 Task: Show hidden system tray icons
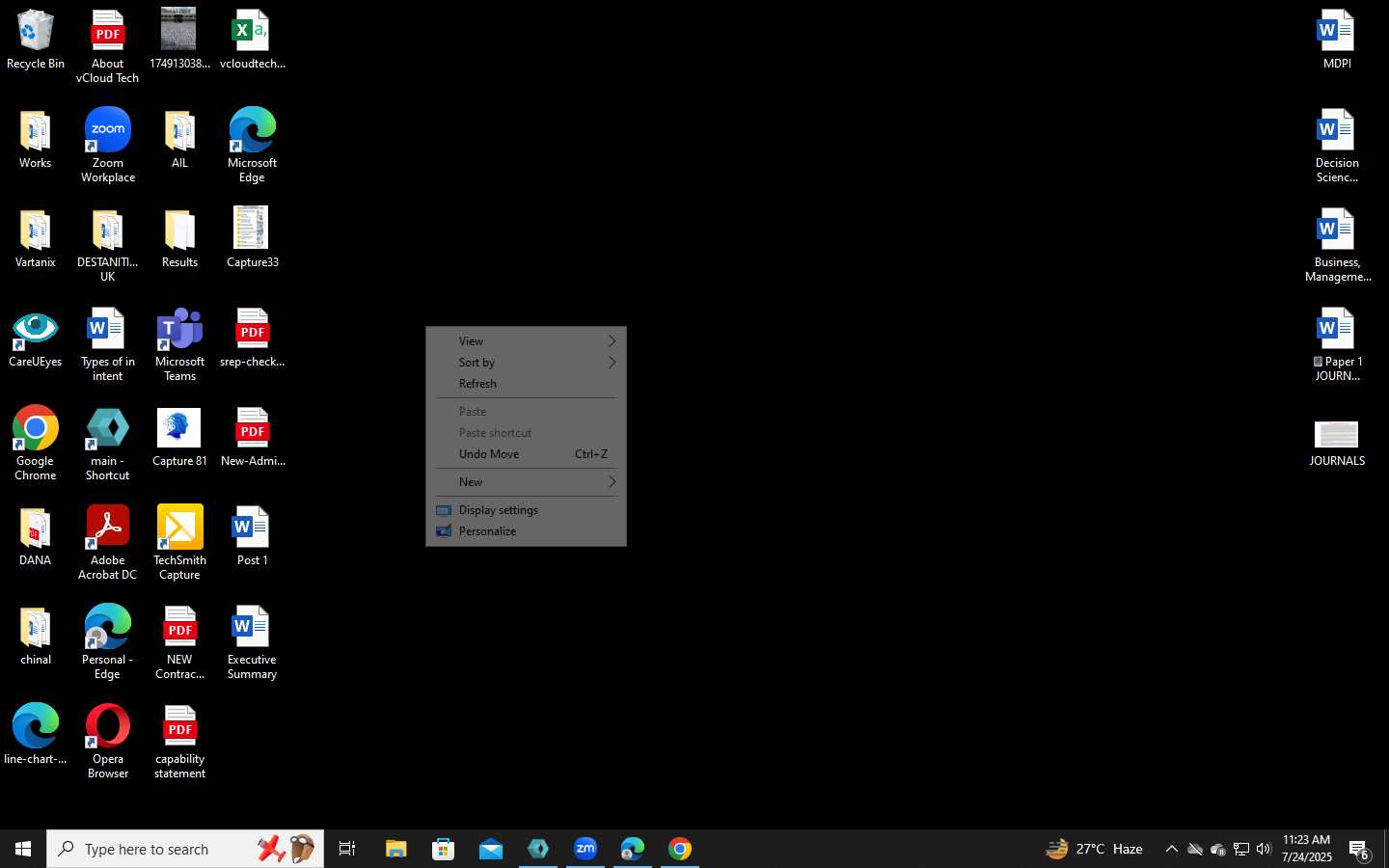point(1171,849)
